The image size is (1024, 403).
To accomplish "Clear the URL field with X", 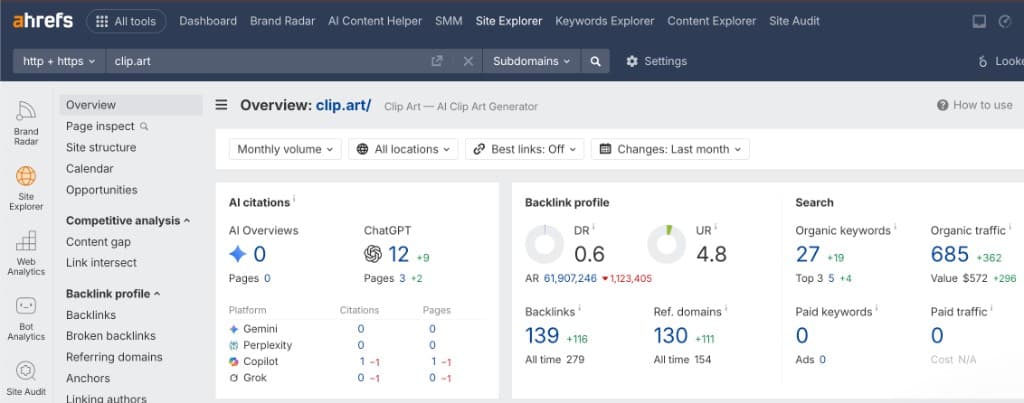I will pos(468,61).
